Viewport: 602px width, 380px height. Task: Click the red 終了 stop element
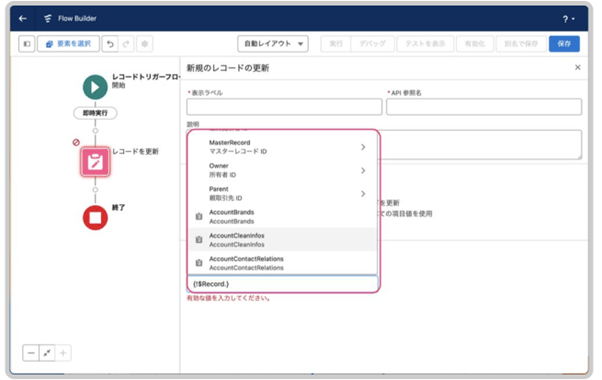(x=95, y=218)
